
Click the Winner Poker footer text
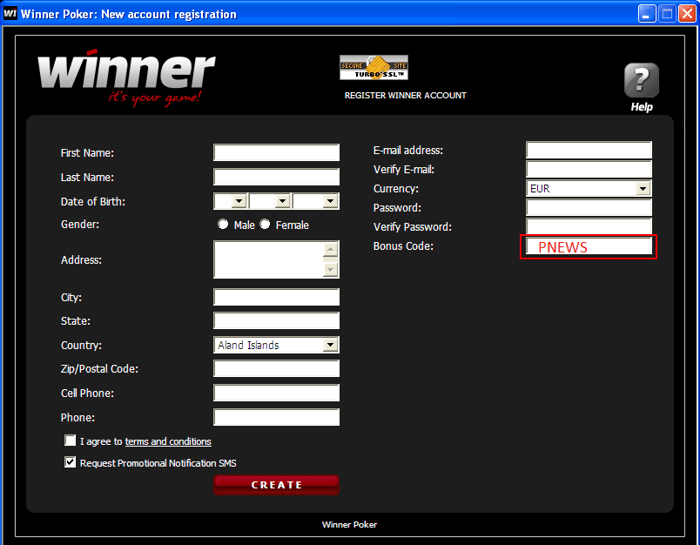350,524
